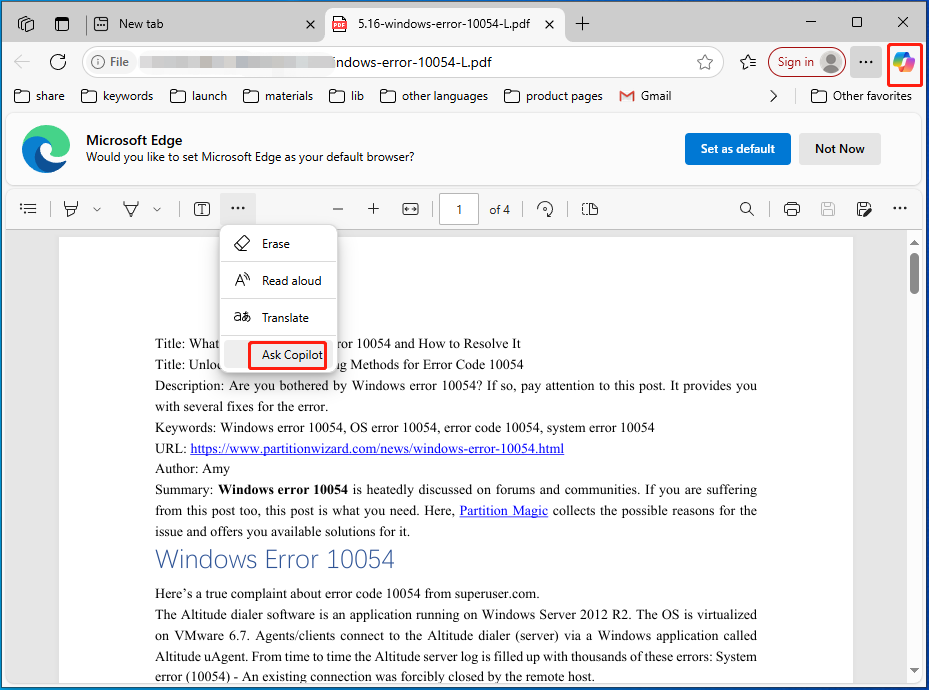Zoom in the PDF
929x690 pixels.
pos(373,209)
